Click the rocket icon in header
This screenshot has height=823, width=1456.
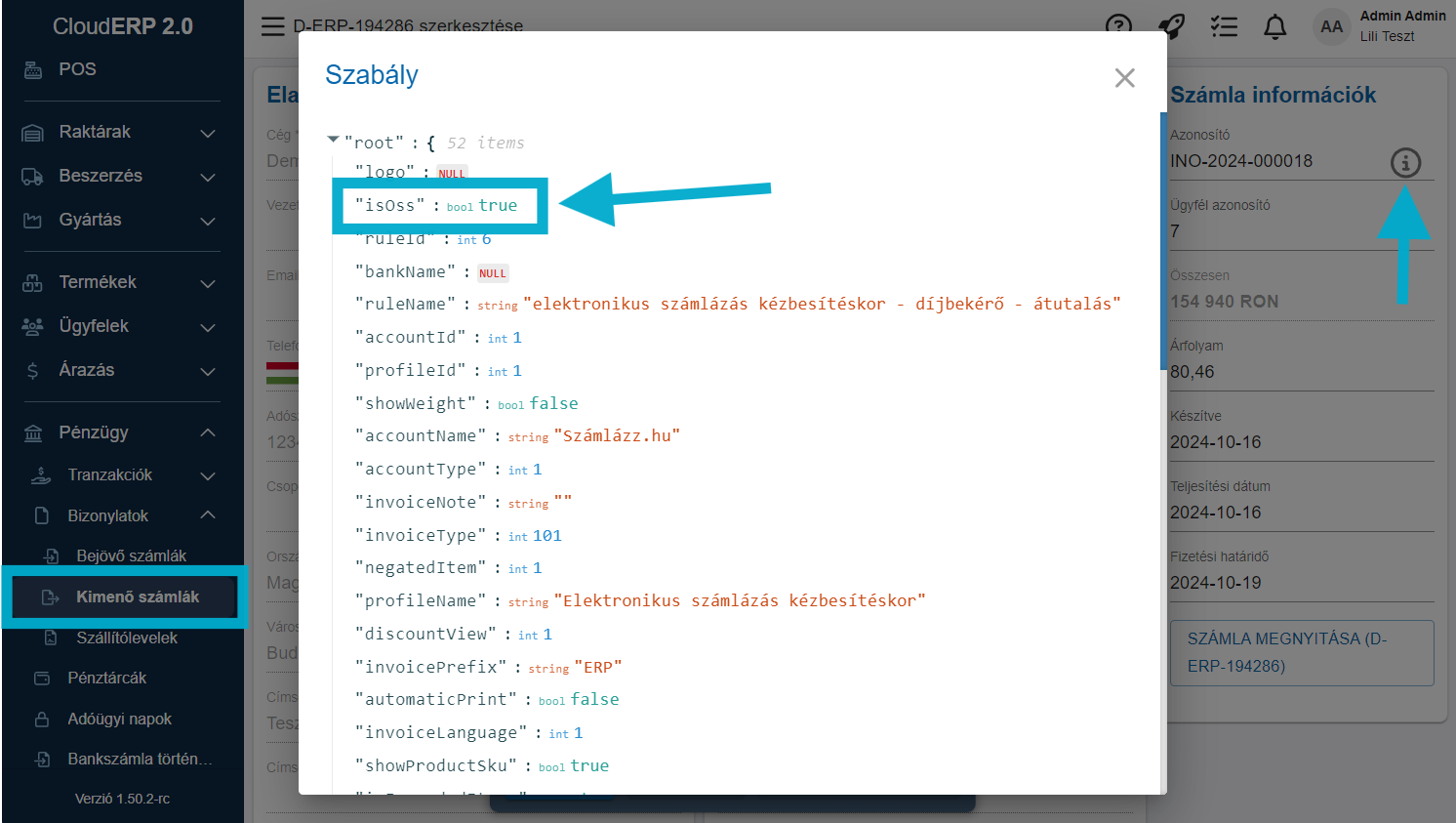click(1171, 26)
